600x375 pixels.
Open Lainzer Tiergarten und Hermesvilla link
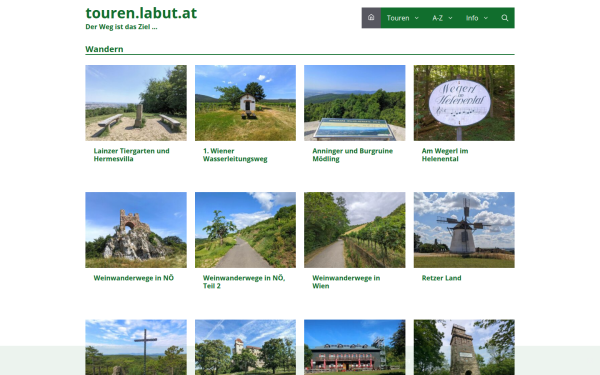131,155
